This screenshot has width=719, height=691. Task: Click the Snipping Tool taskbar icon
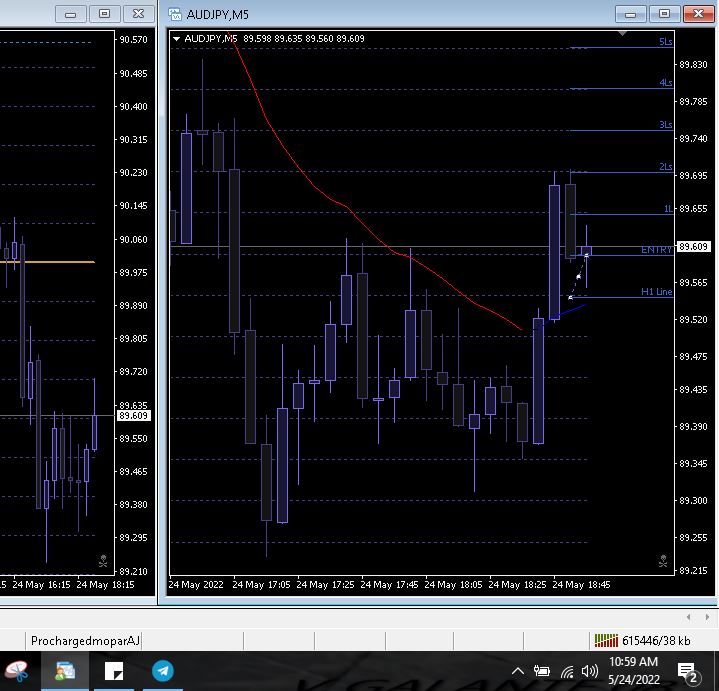[17, 671]
